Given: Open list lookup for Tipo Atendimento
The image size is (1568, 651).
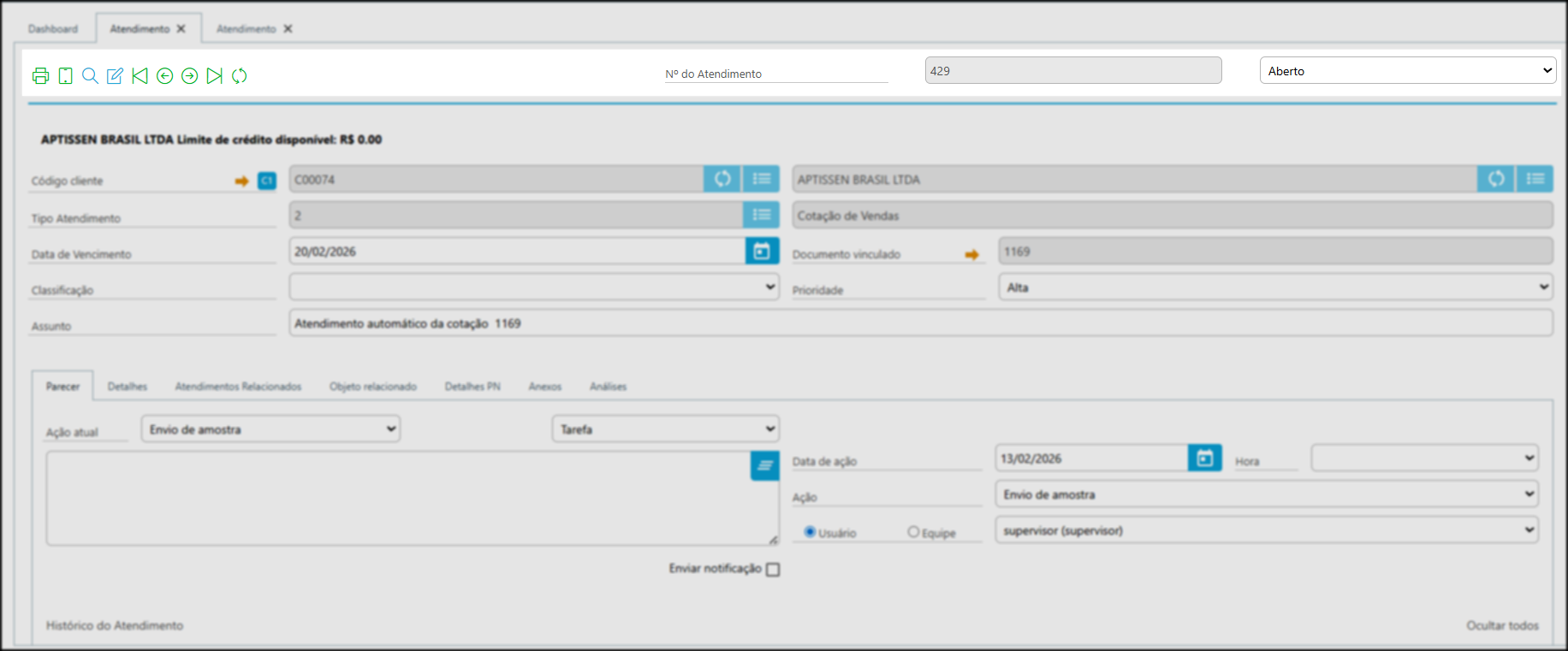Looking at the screenshot, I should click(762, 216).
